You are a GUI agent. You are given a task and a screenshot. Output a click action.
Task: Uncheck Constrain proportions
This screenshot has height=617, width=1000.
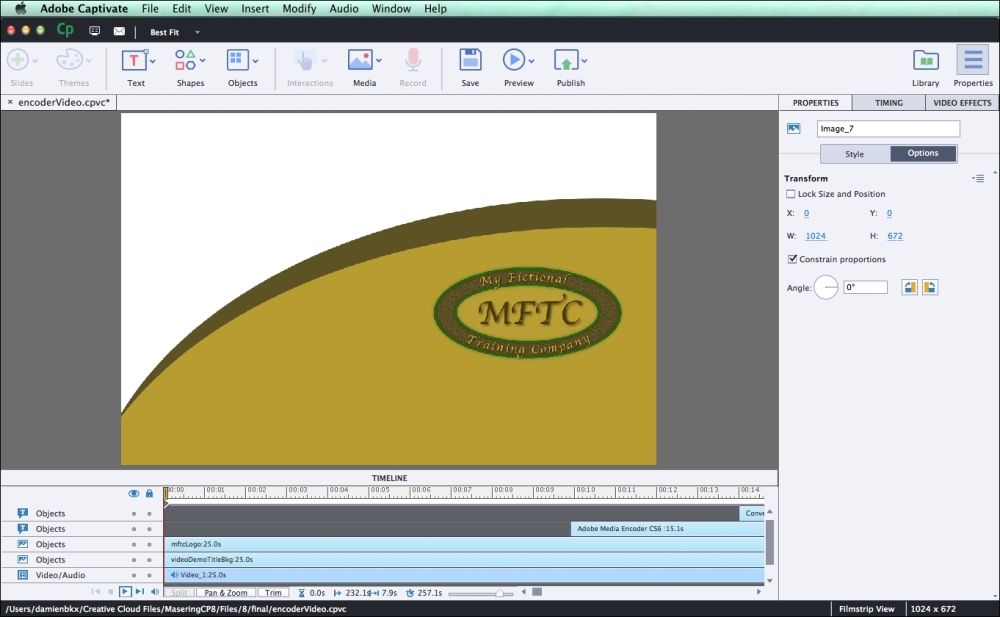pyautogui.click(x=790, y=258)
